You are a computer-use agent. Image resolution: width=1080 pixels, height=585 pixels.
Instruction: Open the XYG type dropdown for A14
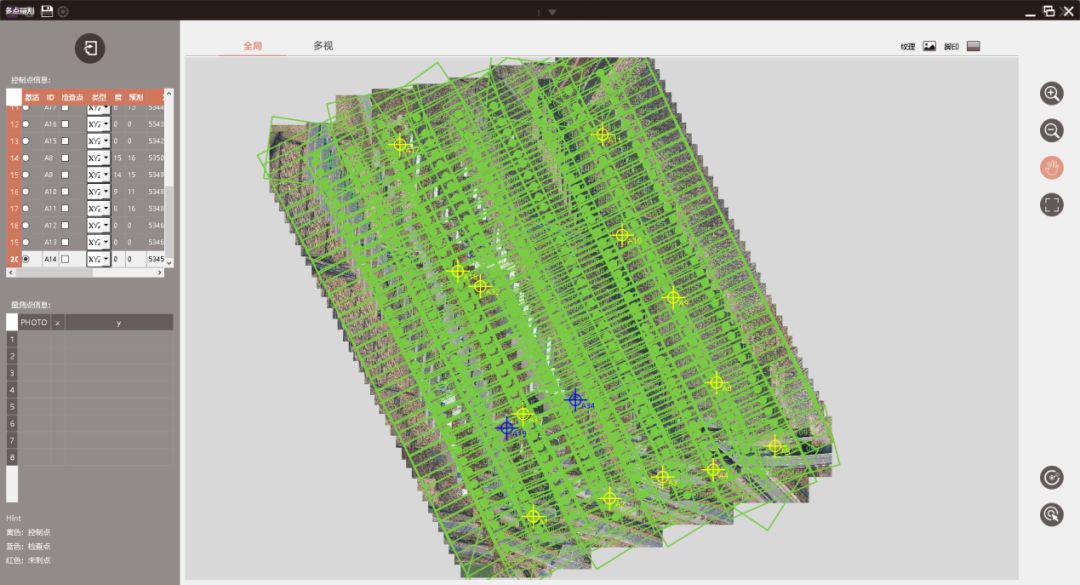[x=98, y=259]
